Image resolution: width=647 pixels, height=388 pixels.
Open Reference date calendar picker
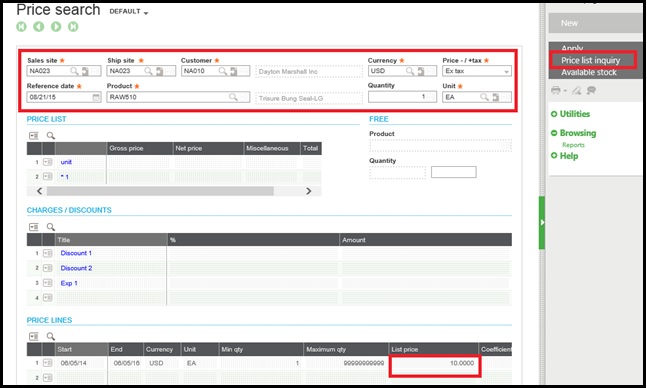pos(96,97)
